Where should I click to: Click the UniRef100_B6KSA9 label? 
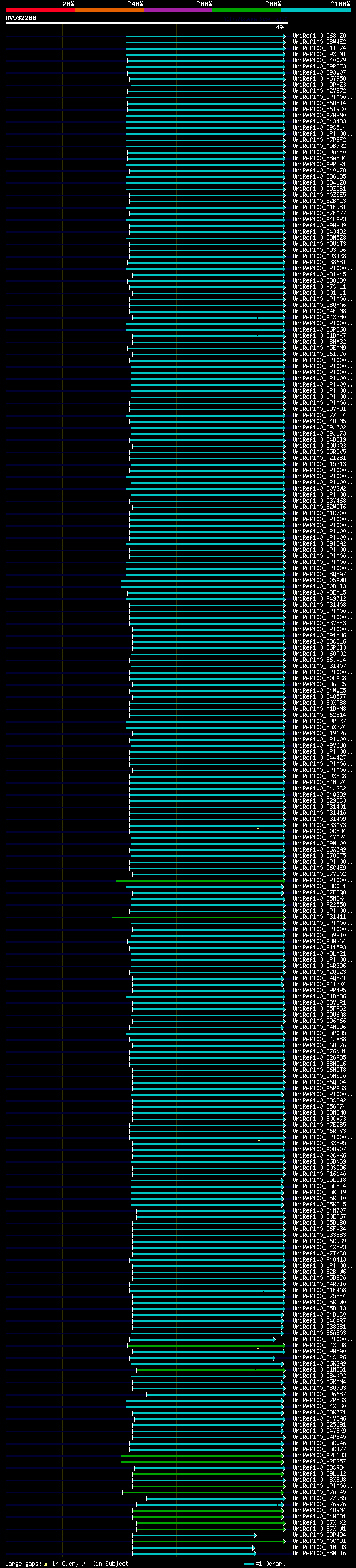click(x=319, y=1363)
